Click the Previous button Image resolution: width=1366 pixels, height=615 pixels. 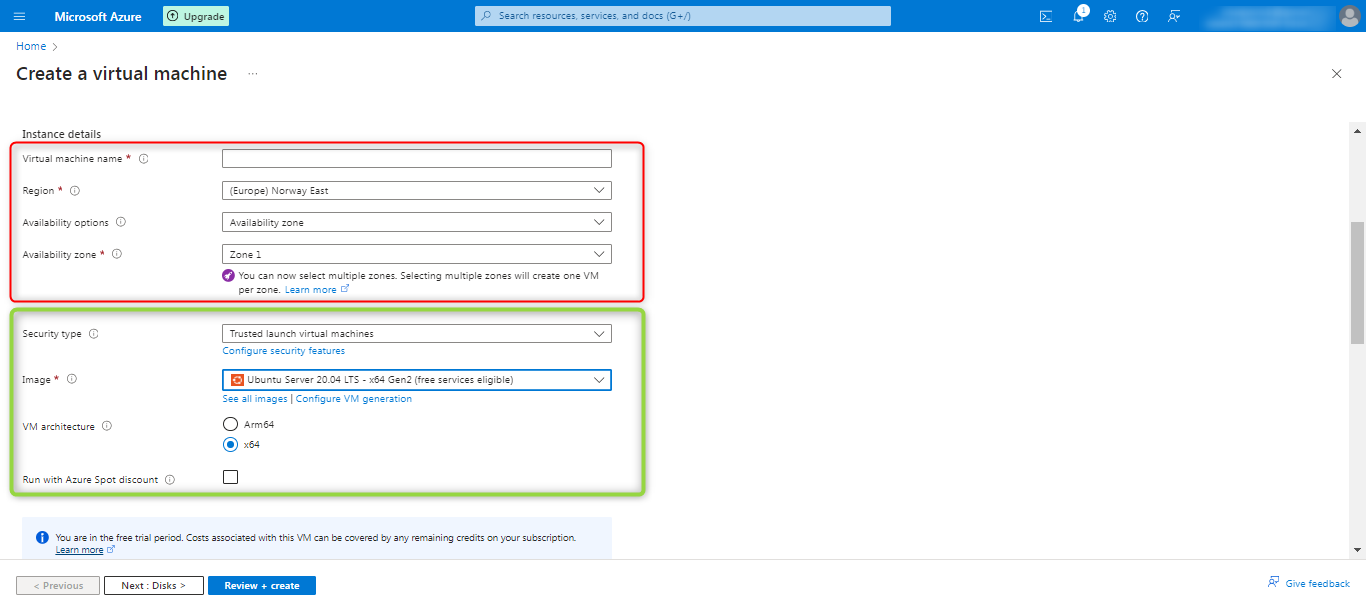point(58,585)
